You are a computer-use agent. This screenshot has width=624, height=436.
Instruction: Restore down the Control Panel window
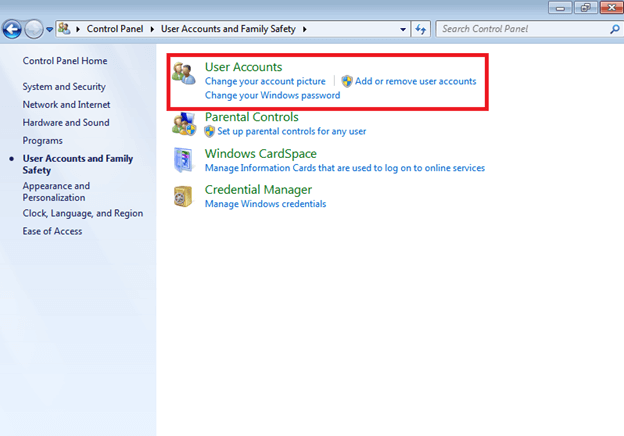pyautogui.click(x=585, y=8)
